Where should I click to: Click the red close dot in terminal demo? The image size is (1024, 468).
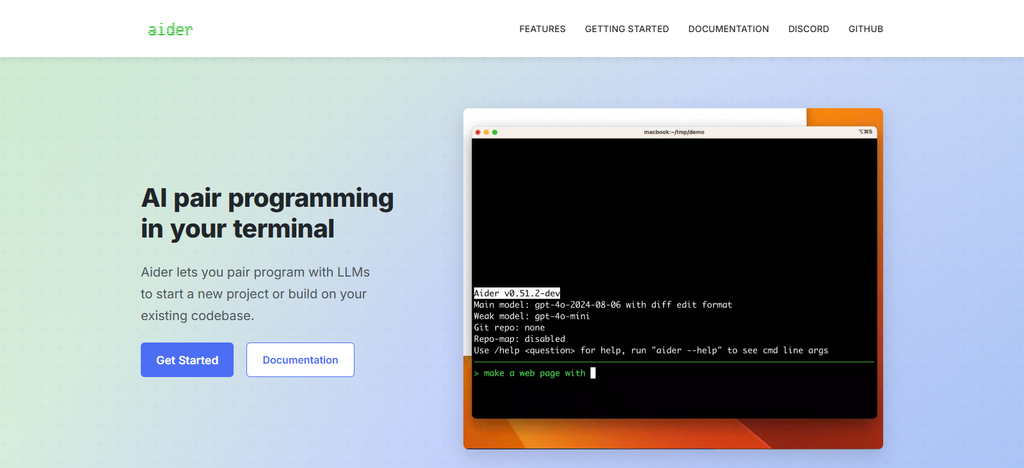[478, 132]
